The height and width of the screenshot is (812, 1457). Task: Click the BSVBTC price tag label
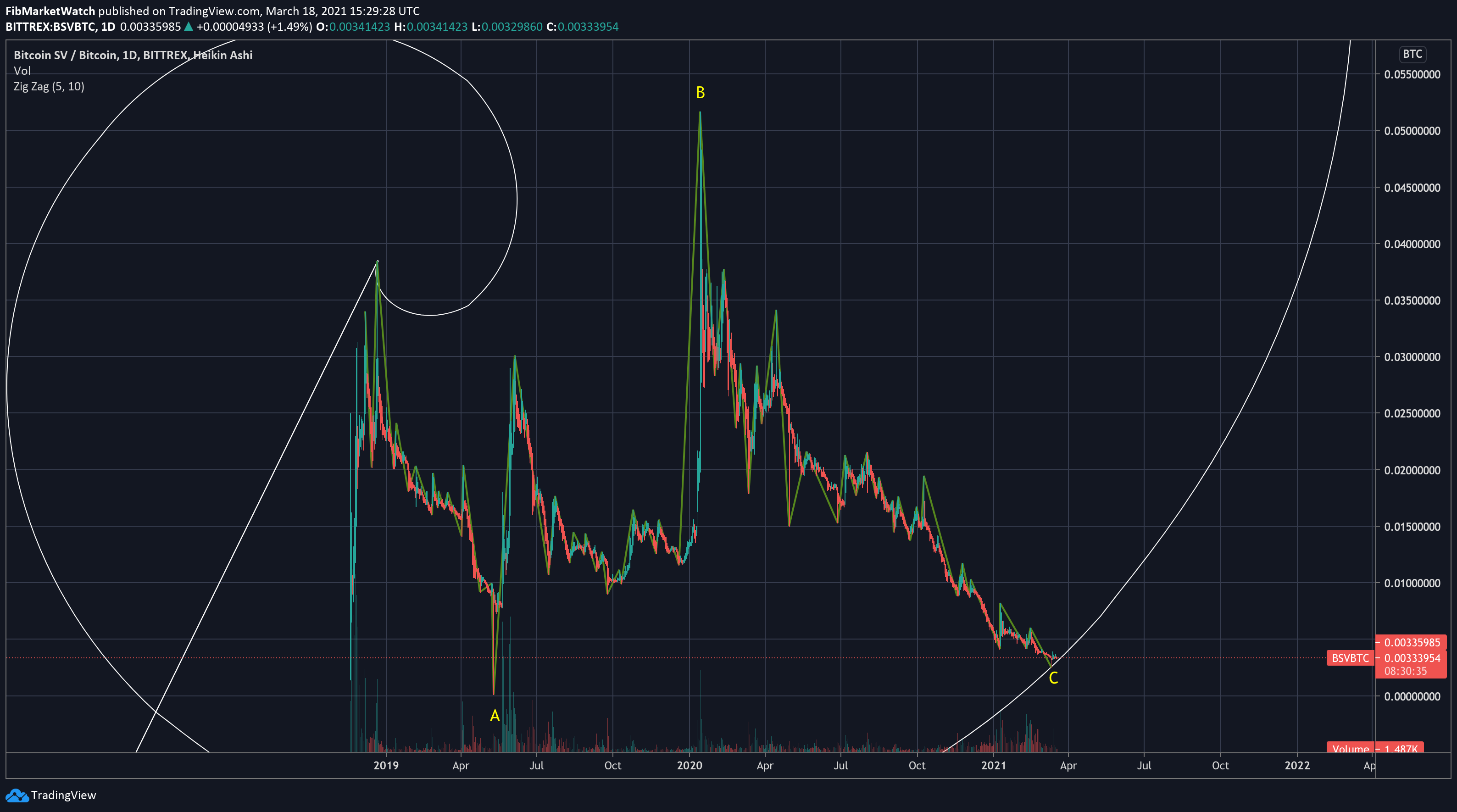coord(1350,658)
